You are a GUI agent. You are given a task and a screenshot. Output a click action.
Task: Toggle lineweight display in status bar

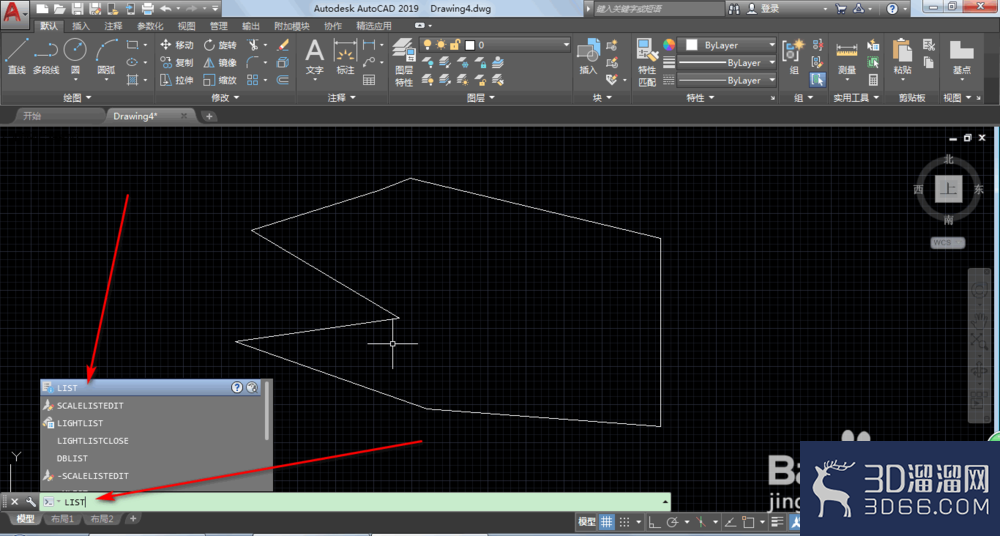(777, 521)
